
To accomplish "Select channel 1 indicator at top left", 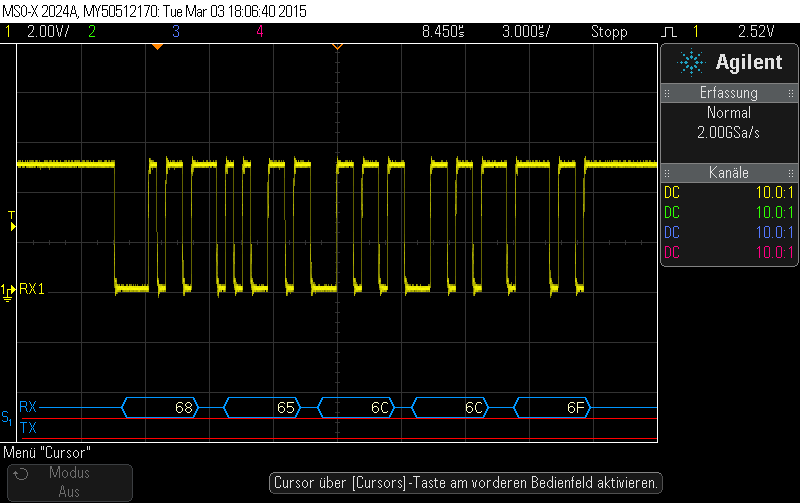I will (x=8, y=32).
